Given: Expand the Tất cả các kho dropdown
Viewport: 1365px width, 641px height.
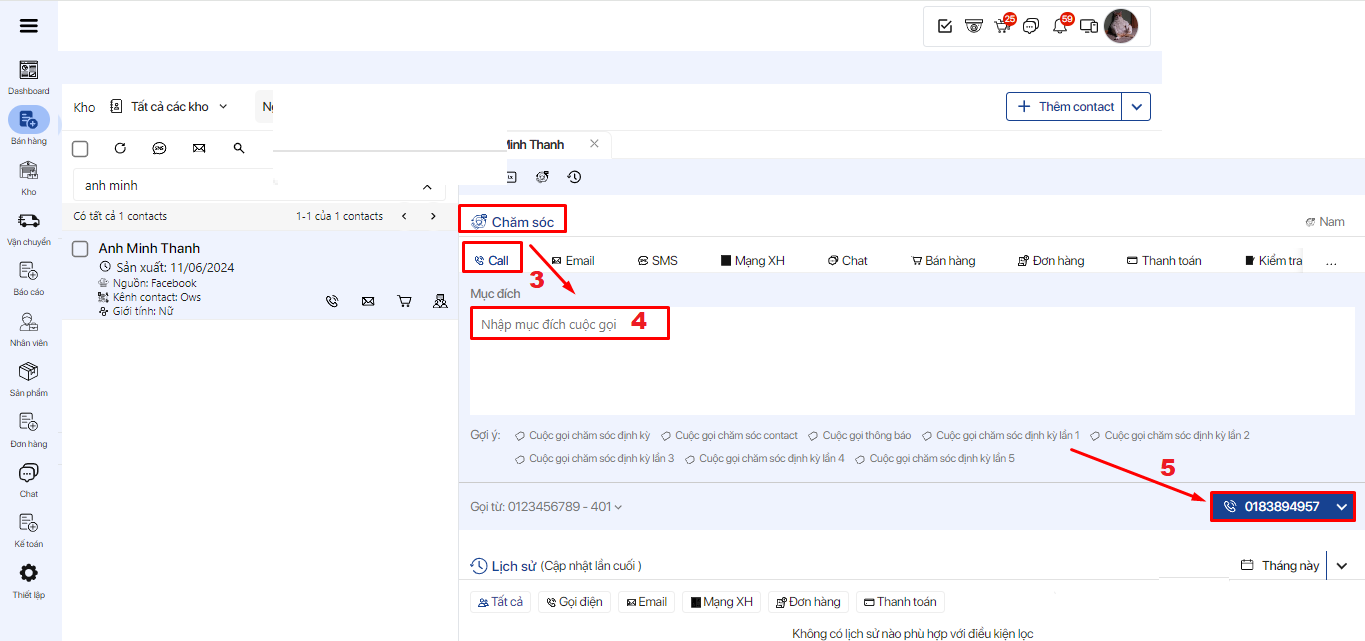Looking at the screenshot, I should [170, 107].
